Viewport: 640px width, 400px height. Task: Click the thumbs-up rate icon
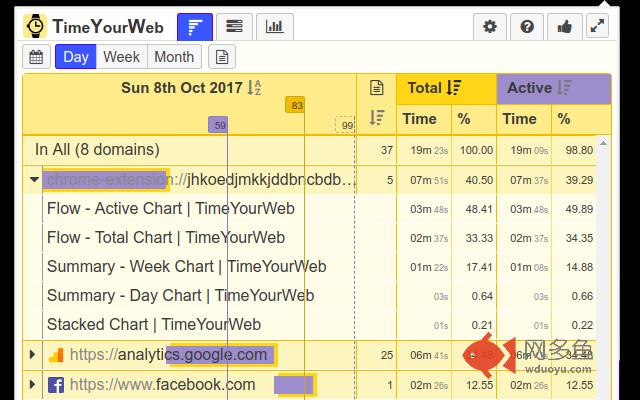click(x=564, y=27)
